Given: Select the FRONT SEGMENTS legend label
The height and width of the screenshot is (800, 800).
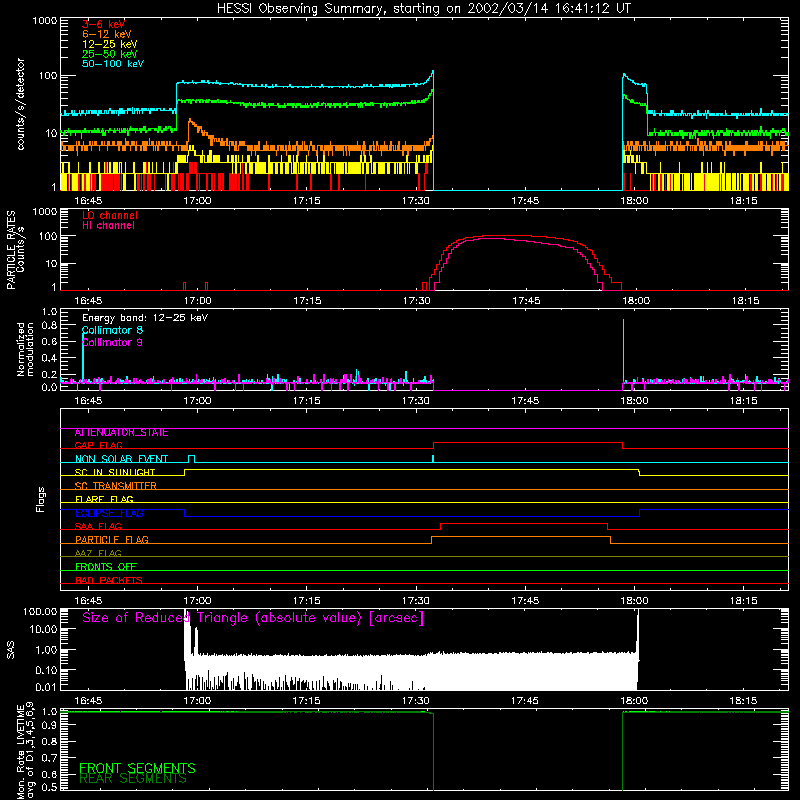Looking at the screenshot, I should tap(137, 768).
